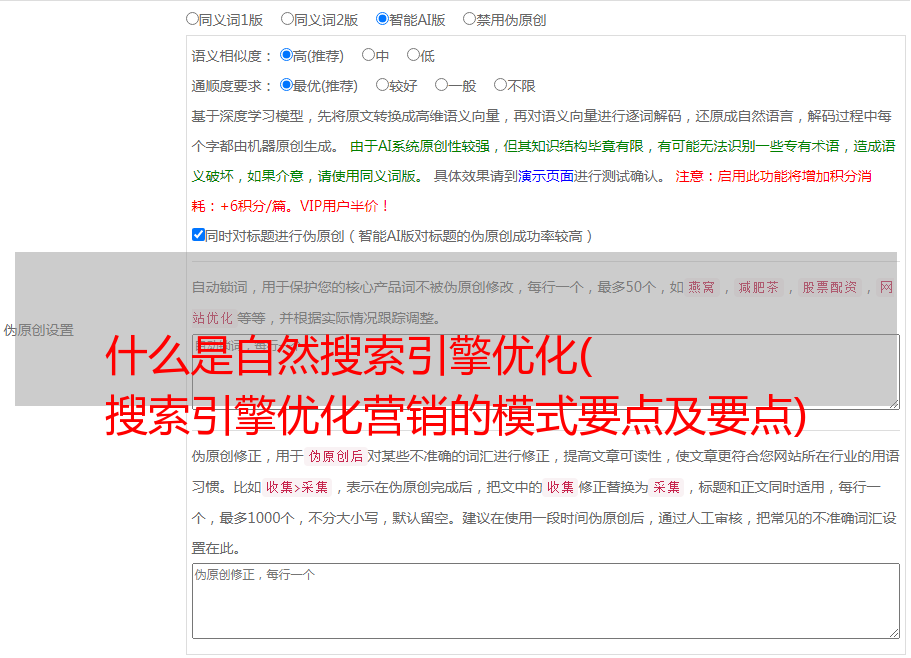Screen dimensions: 911x658
Task: Set 语义相似度 to 中
Action: click(368, 55)
